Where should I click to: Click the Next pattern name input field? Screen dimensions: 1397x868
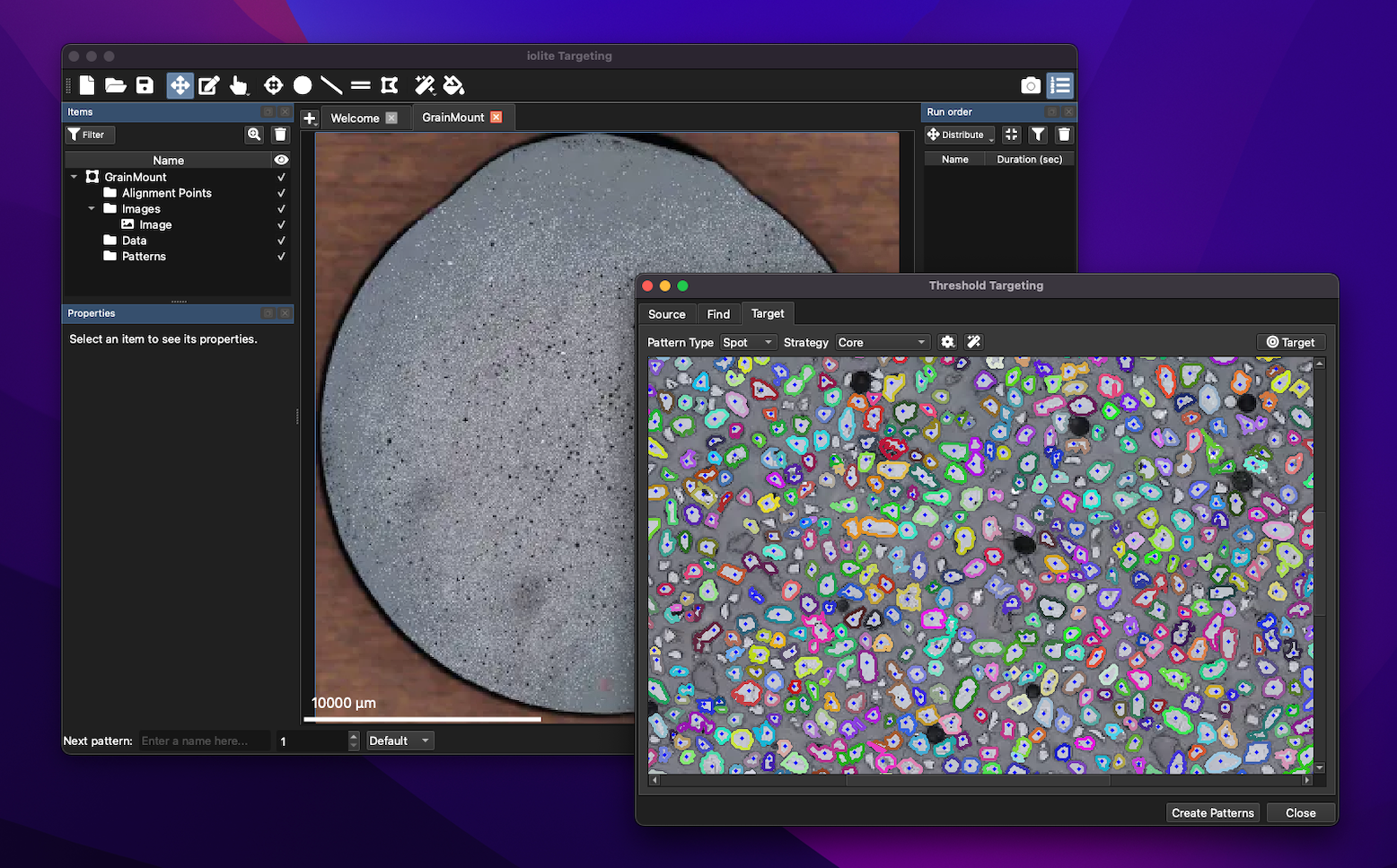[x=204, y=741]
